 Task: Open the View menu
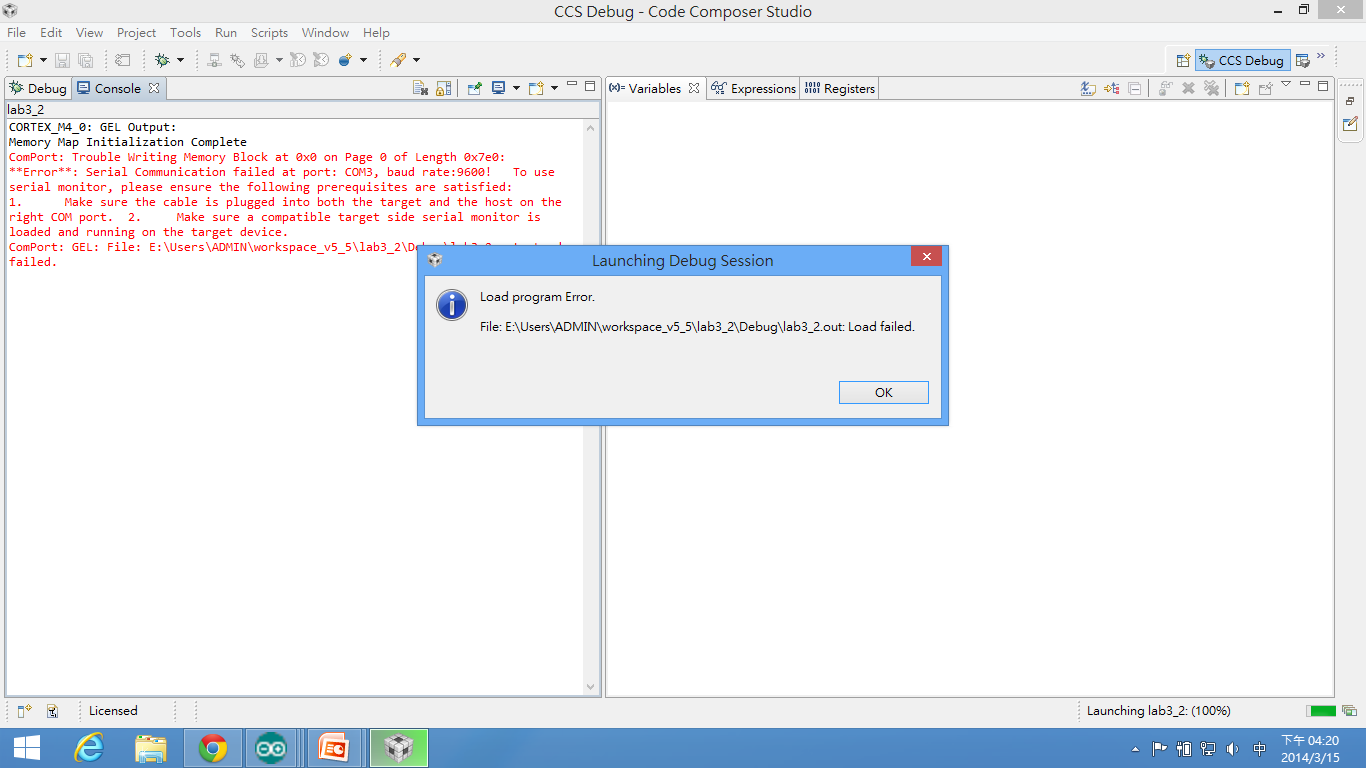coord(89,33)
